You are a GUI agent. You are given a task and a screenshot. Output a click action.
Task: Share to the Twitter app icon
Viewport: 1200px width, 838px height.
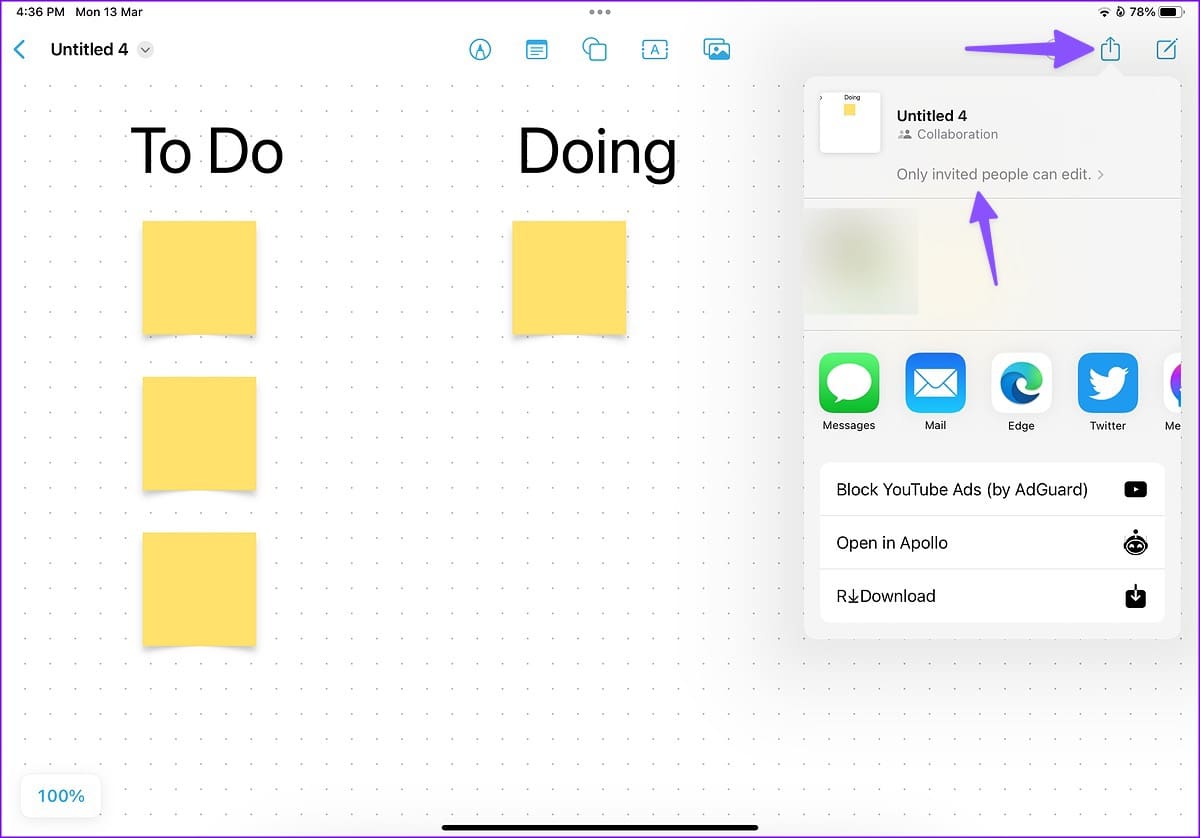click(1108, 383)
